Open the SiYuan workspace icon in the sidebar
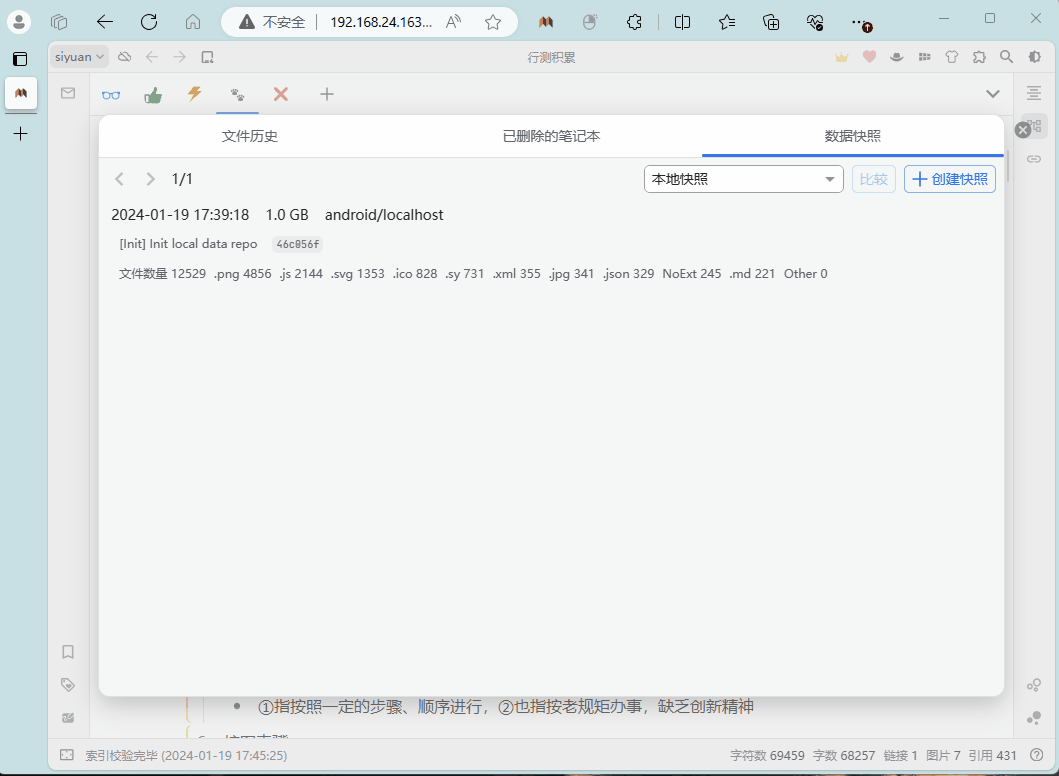Viewport: 1059px width, 776px height. pyautogui.click(x=20, y=94)
